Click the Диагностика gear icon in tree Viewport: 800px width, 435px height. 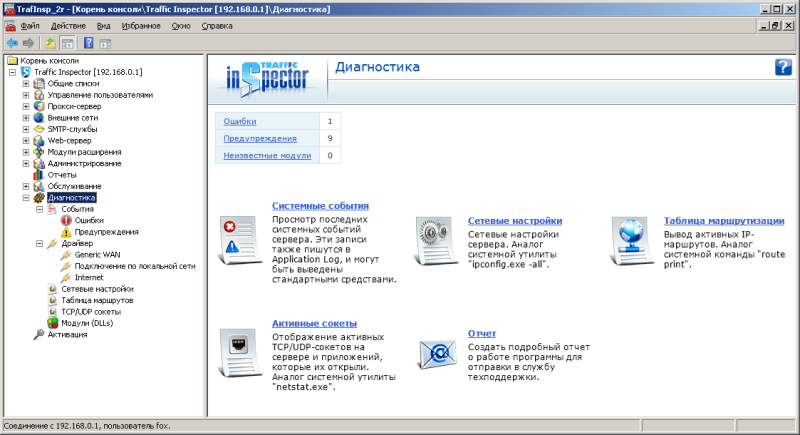click(39, 197)
